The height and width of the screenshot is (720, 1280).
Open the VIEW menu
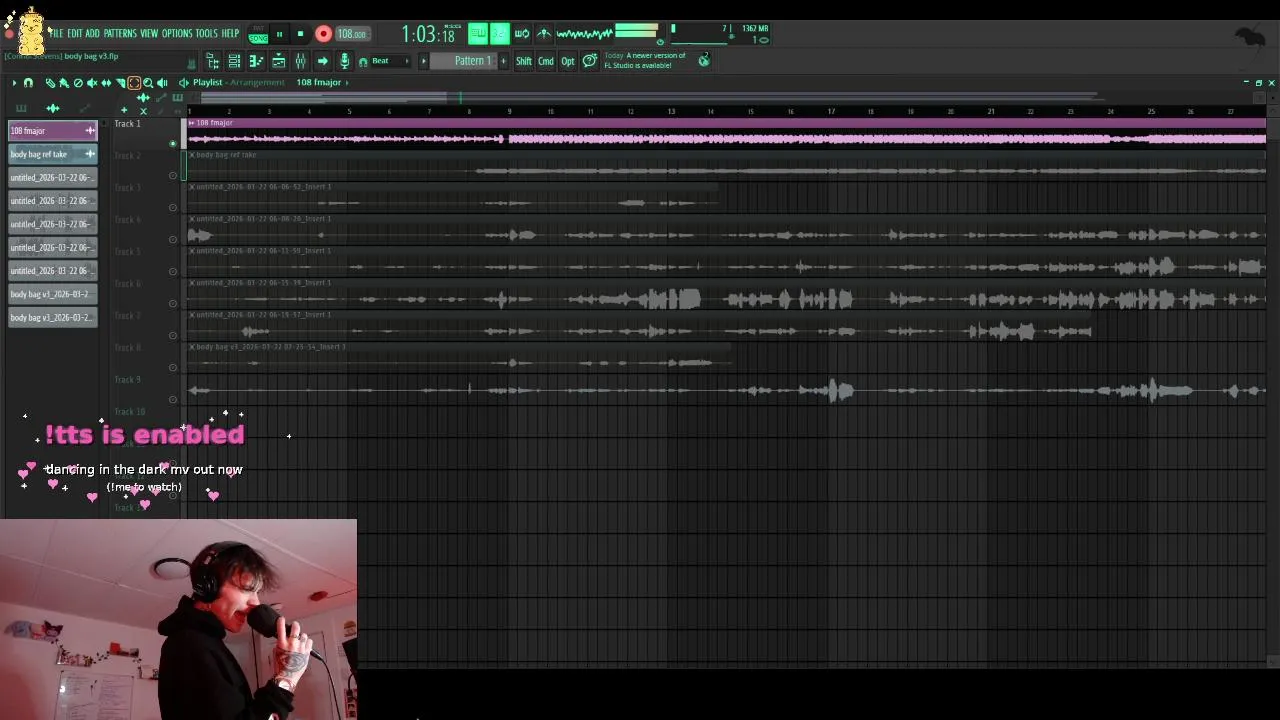point(149,34)
